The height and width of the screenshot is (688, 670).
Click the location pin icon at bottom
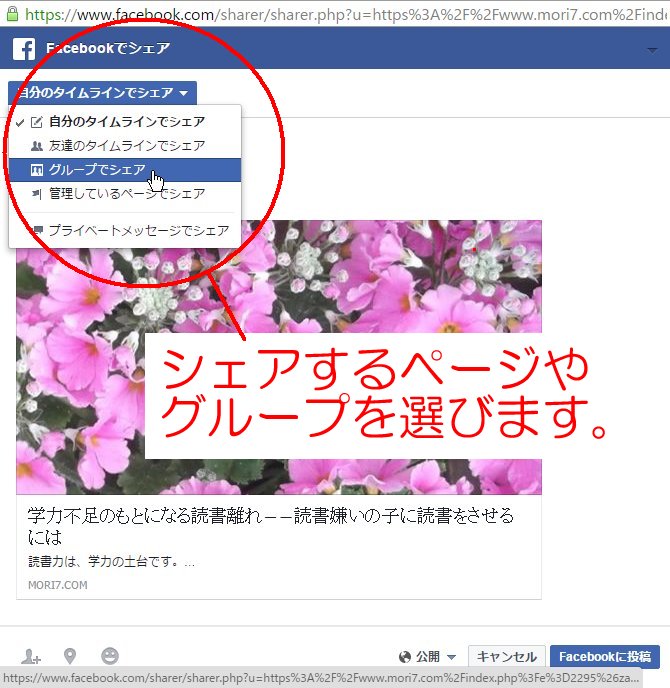tap(70, 656)
